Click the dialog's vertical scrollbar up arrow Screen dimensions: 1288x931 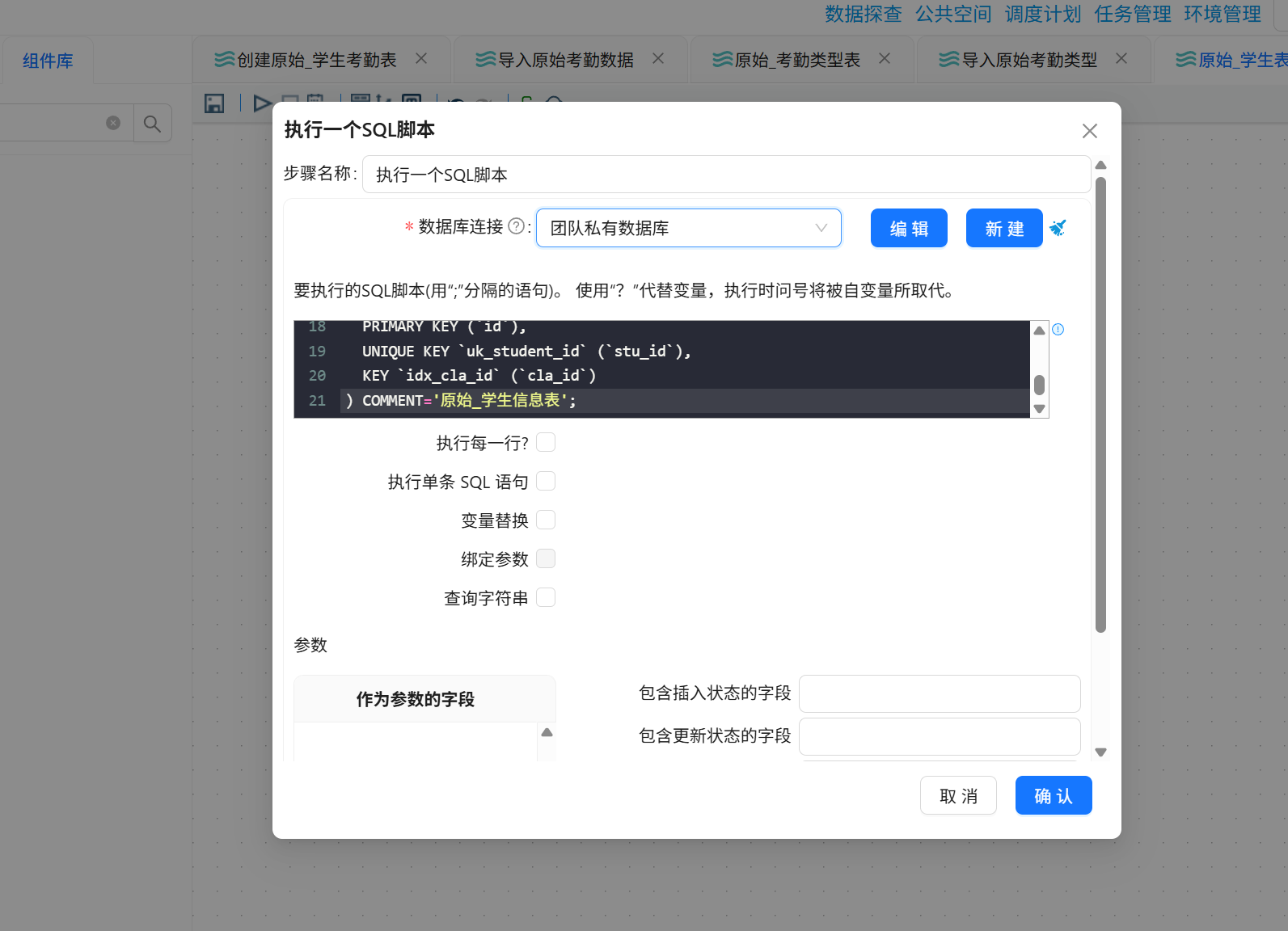point(1100,165)
